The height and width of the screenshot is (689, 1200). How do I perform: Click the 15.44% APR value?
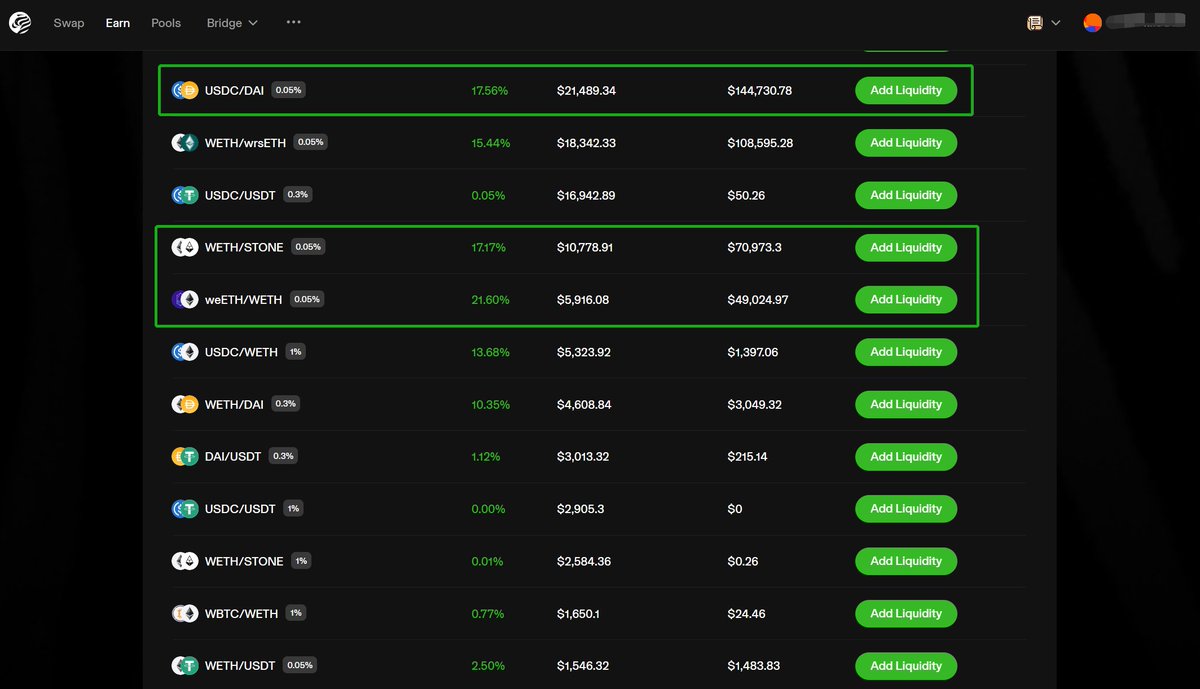click(x=491, y=143)
